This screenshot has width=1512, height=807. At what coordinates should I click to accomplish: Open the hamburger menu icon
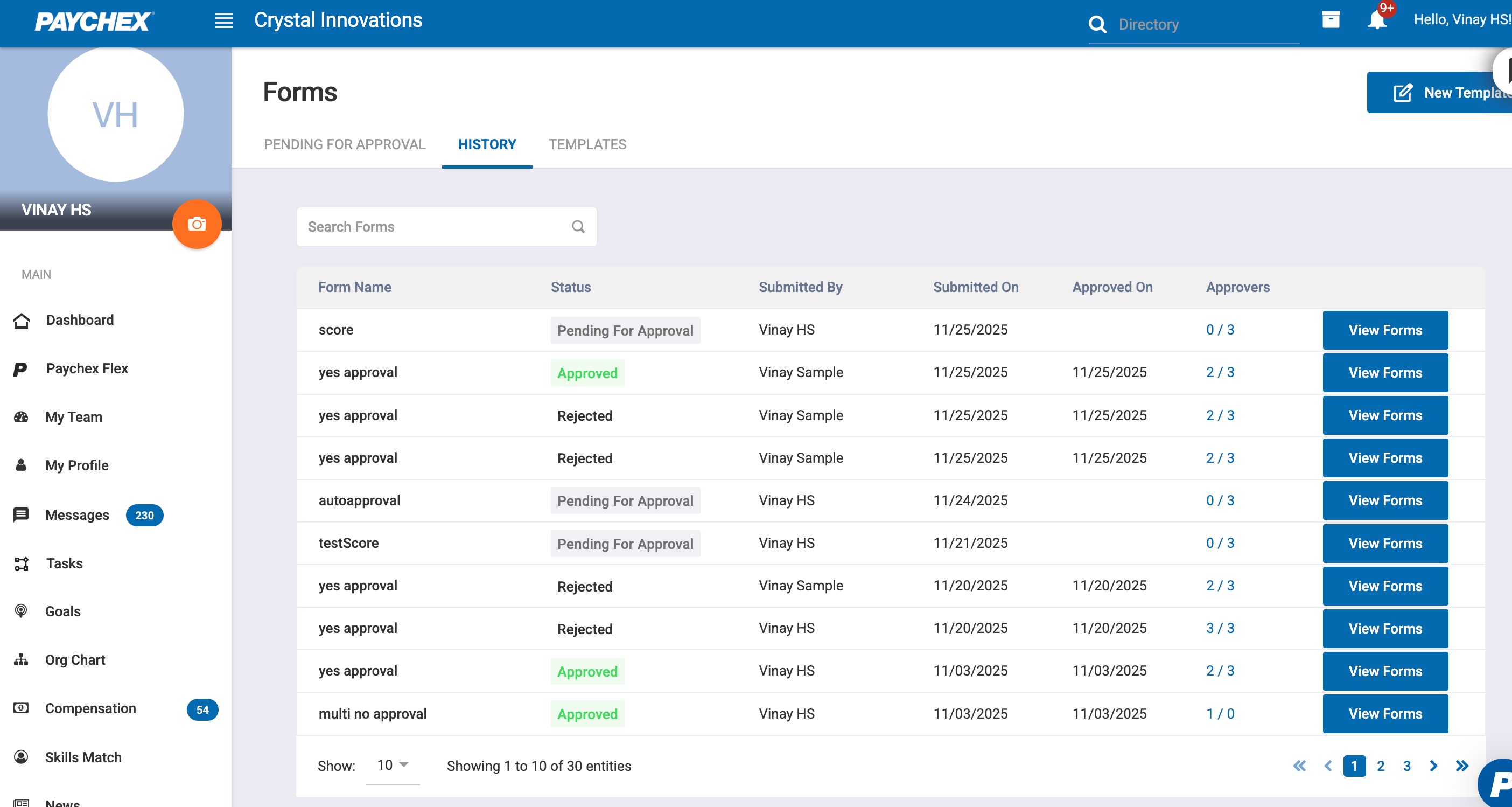click(x=223, y=20)
